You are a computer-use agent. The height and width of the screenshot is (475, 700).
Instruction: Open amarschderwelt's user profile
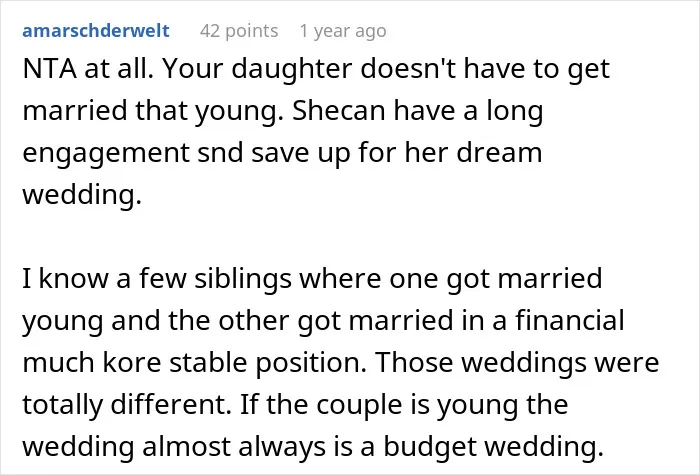pos(96,31)
